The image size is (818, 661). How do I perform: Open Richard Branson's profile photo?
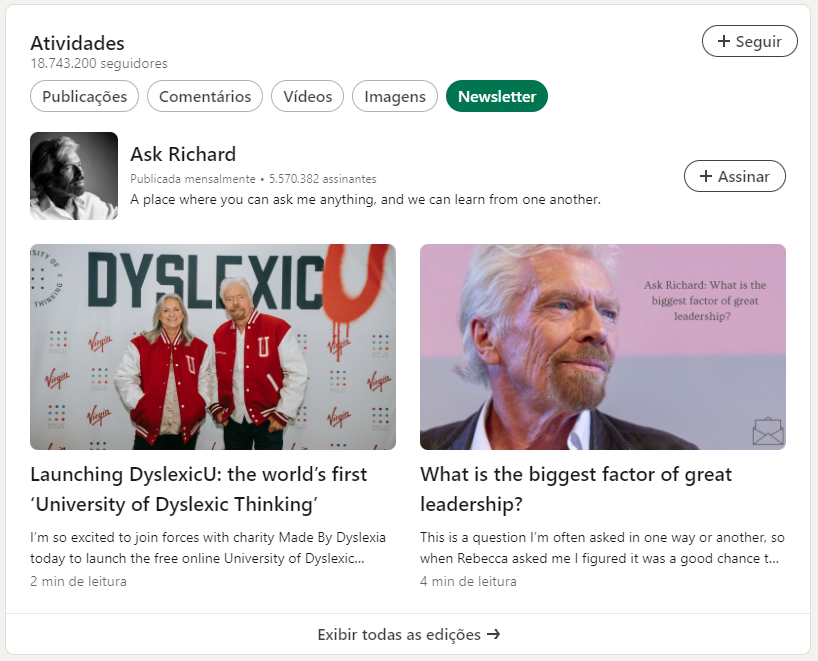pos(74,176)
